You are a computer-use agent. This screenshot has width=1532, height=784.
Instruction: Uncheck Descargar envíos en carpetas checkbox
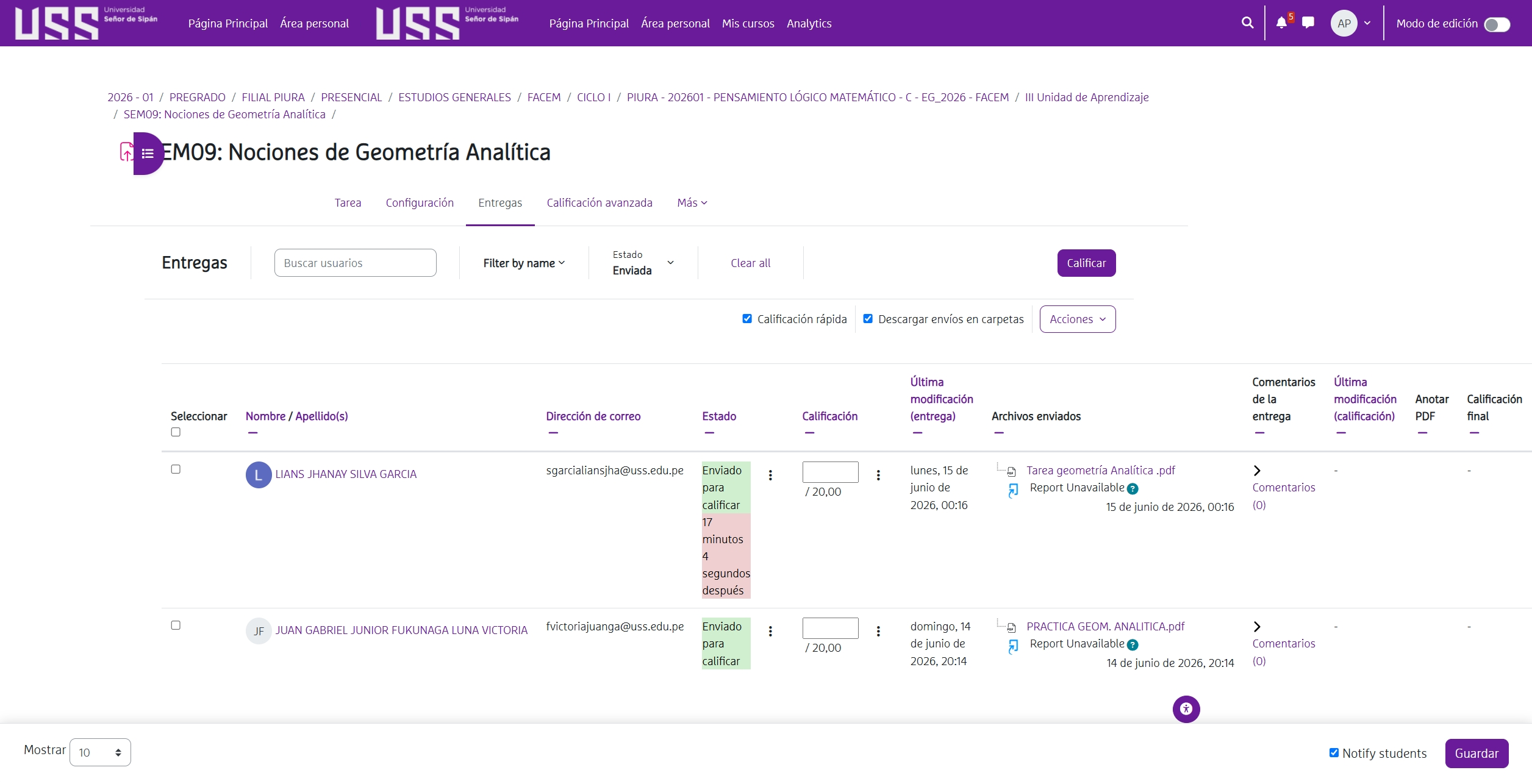(x=868, y=319)
